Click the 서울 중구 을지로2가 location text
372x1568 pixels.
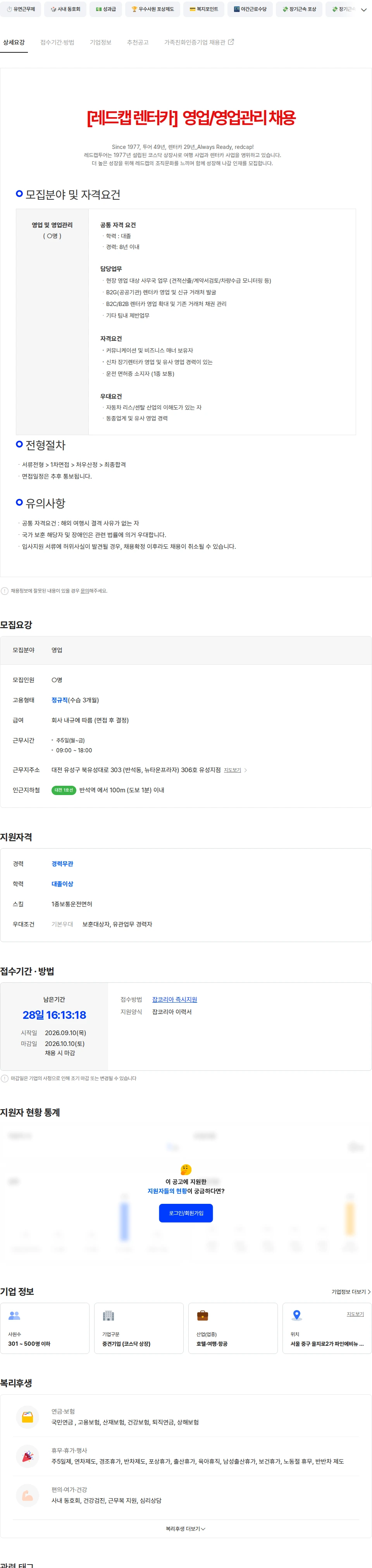tap(327, 1343)
